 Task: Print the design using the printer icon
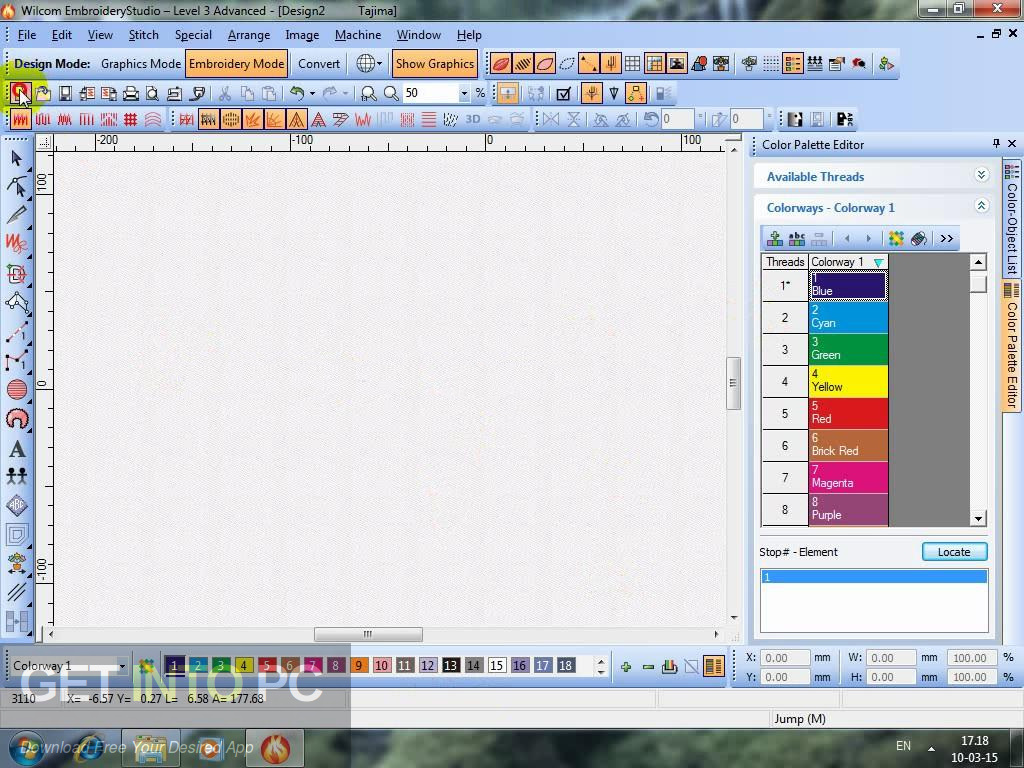(x=131, y=93)
